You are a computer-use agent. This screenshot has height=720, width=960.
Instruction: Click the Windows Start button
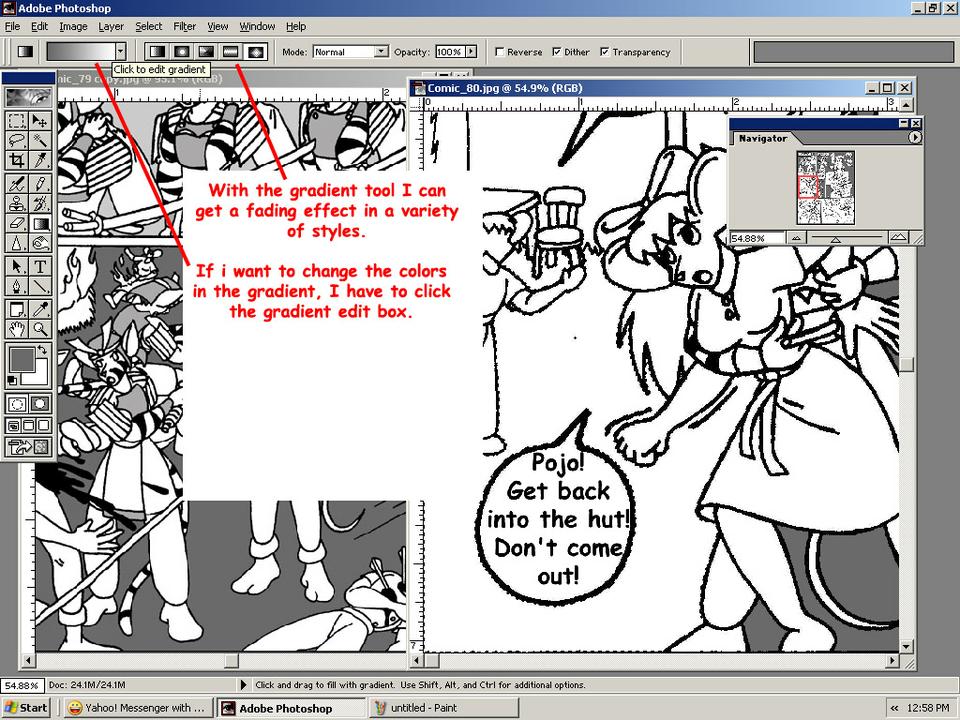tap(26, 708)
